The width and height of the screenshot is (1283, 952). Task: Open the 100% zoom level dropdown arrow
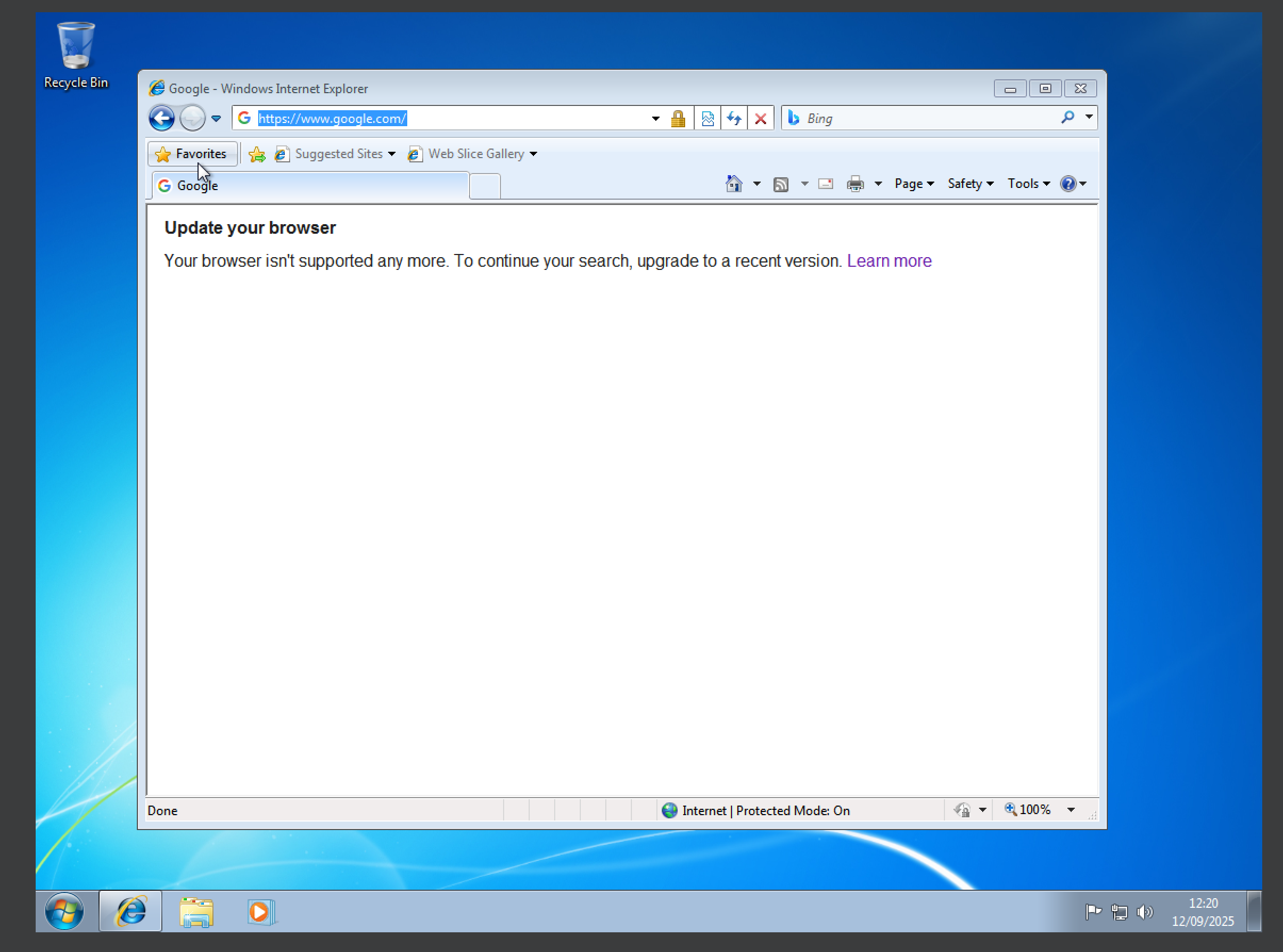[1071, 810]
